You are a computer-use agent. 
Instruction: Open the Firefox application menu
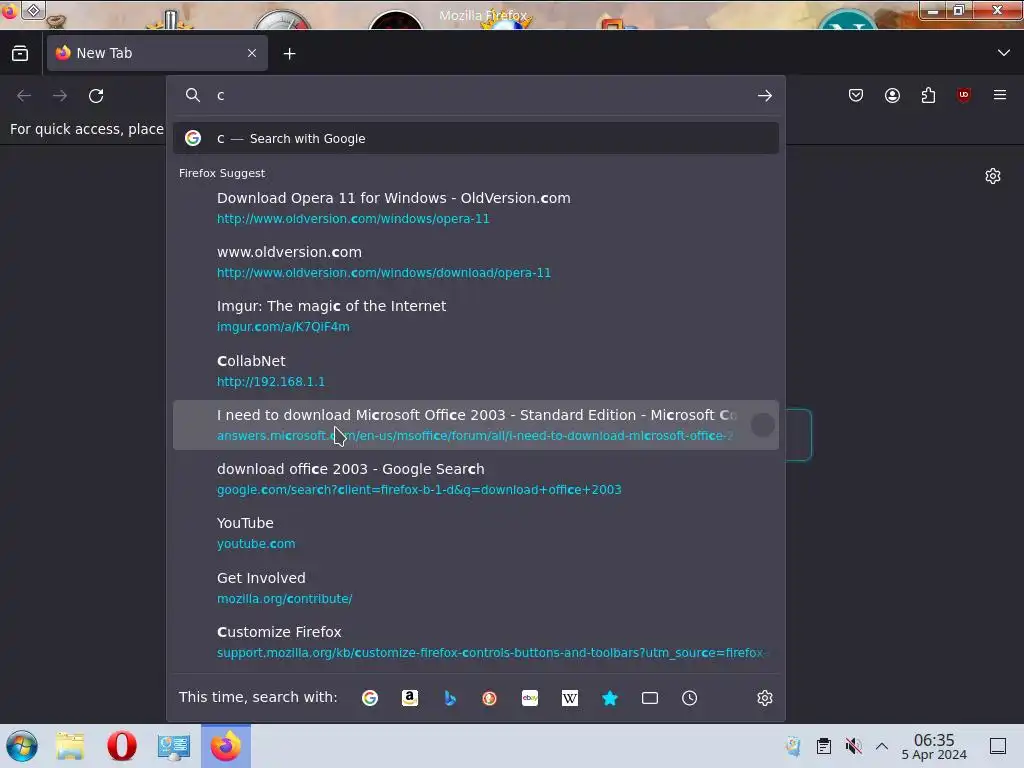(x=1000, y=95)
